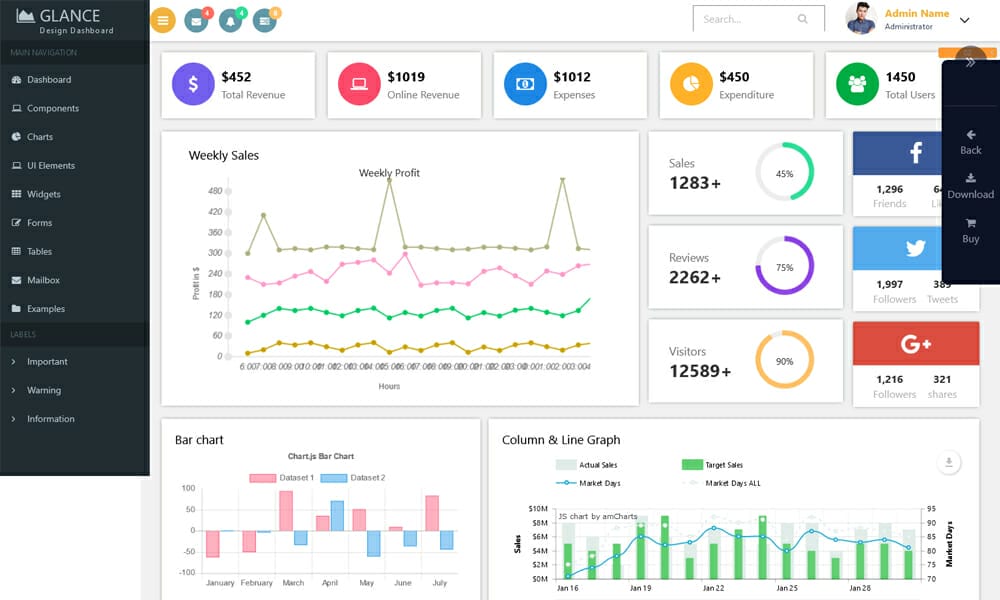
Task: Open the Mailbox section from the sidebar
Action: [x=45, y=280]
